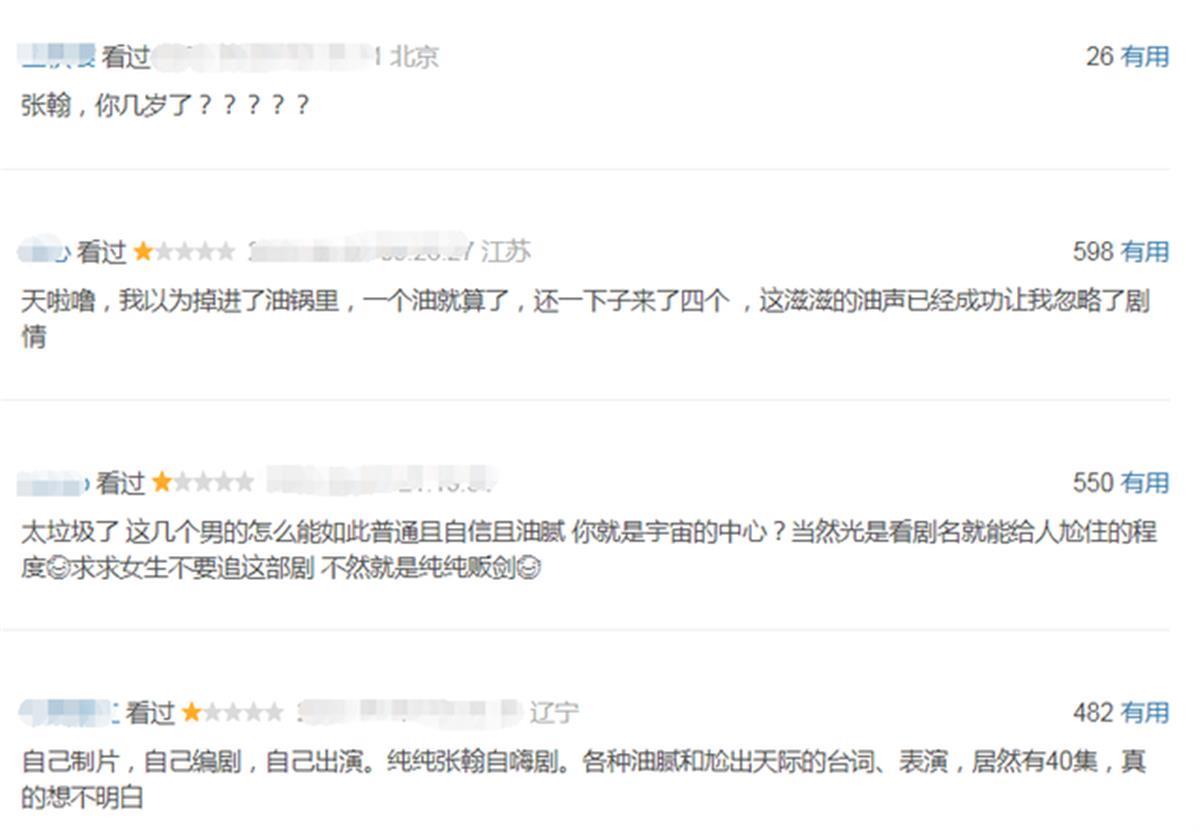Click the 550 useful count
This screenshot has height=831, width=1200.
1093,482
